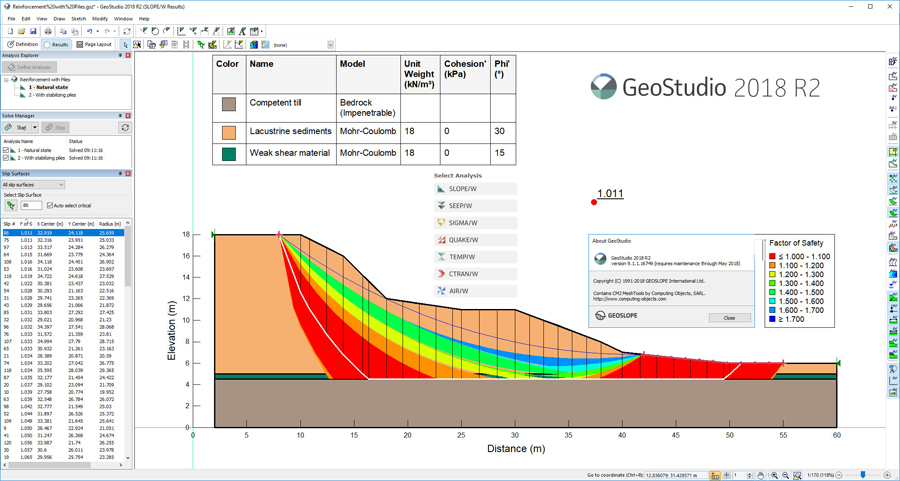Close the Solve Manager panel
The width and height of the screenshot is (900, 481).
(x=128, y=115)
